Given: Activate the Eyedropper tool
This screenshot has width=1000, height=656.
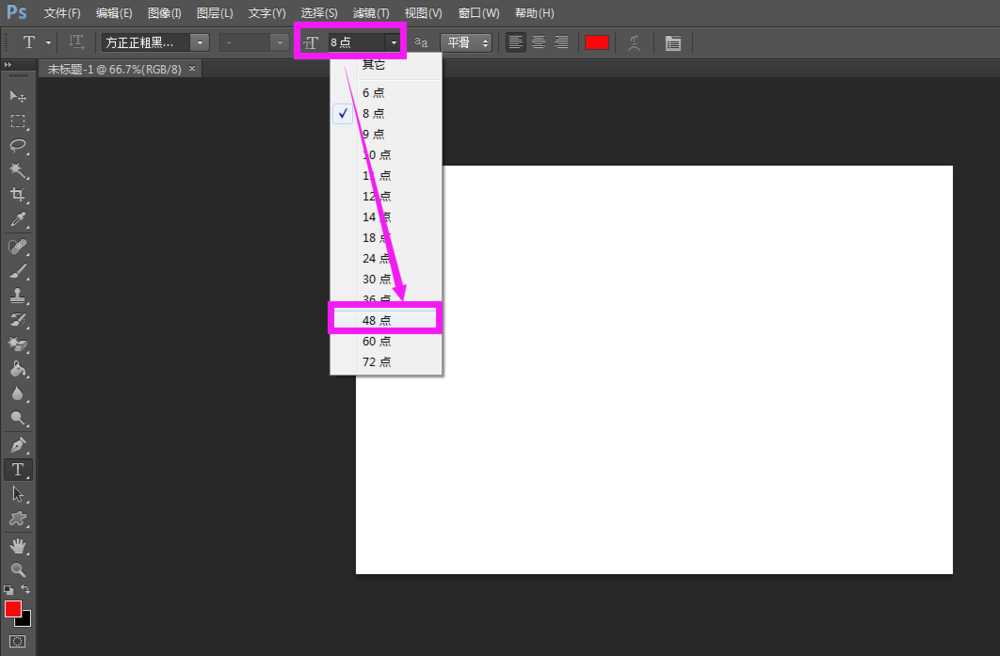Looking at the screenshot, I should click(x=17, y=220).
